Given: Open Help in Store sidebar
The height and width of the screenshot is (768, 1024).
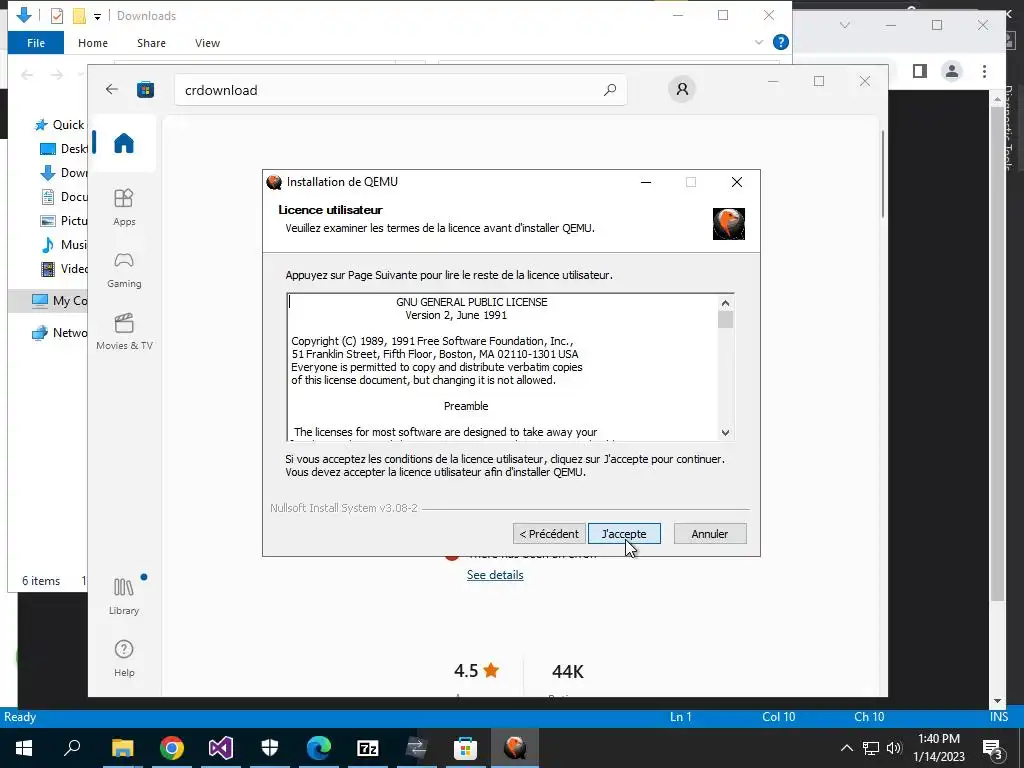Looking at the screenshot, I should [x=124, y=658].
